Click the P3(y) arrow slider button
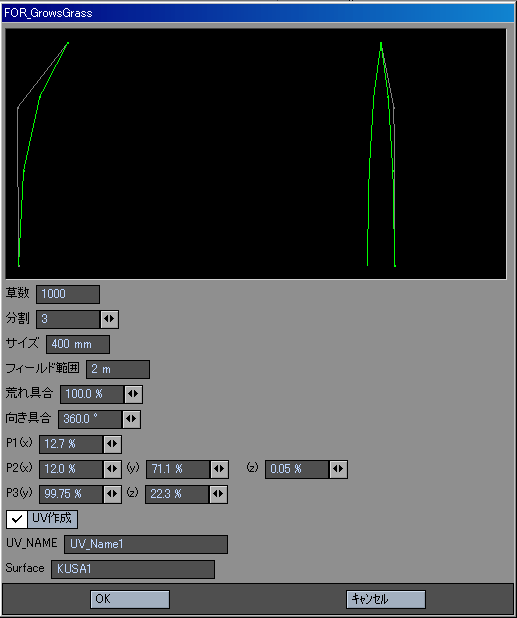Image resolution: width=517 pixels, height=618 pixels. click(x=112, y=494)
